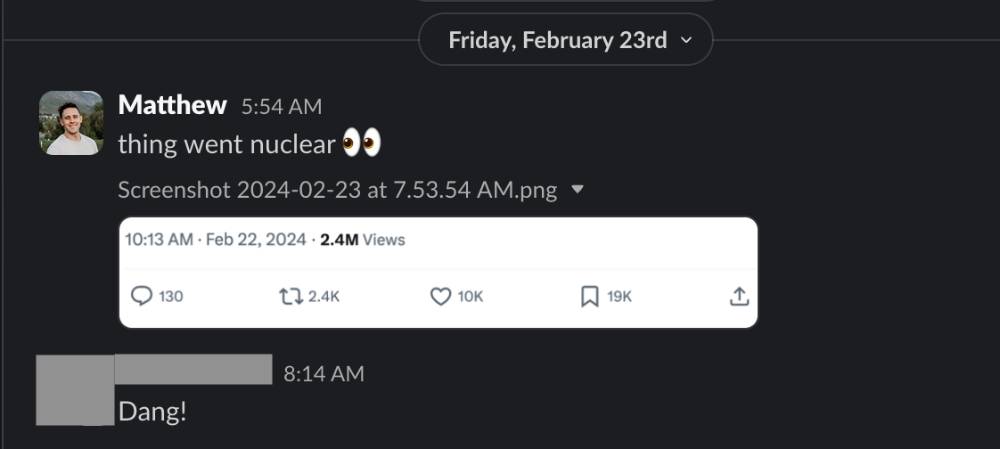Click the retweet arrows icon

pos(291,296)
